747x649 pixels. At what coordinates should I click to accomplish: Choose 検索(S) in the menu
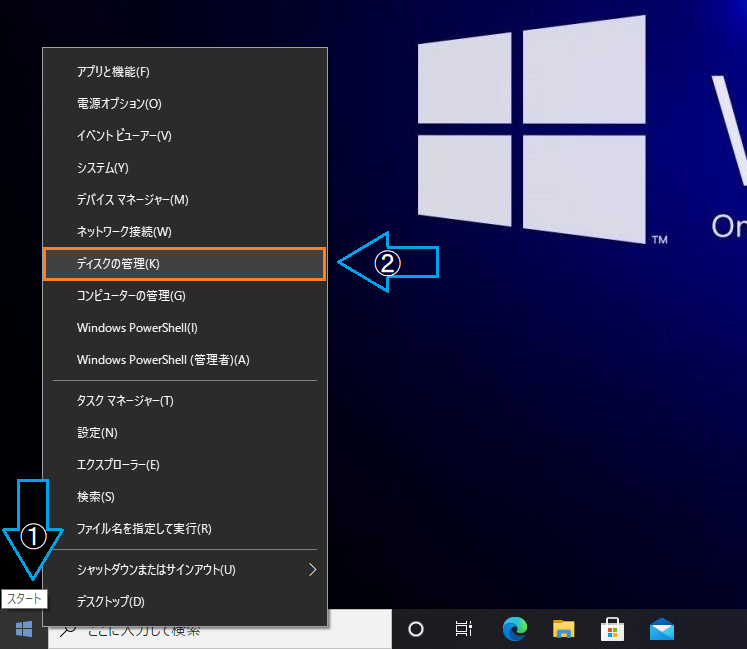185,497
